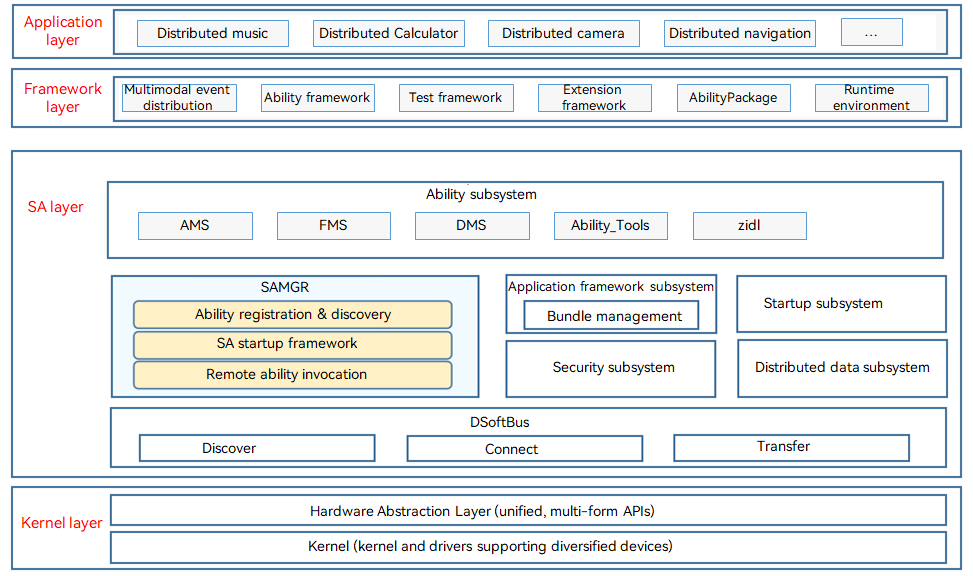Image resolution: width=973 pixels, height=576 pixels.
Task: Click the zidl block
Action: pos(749,225)
